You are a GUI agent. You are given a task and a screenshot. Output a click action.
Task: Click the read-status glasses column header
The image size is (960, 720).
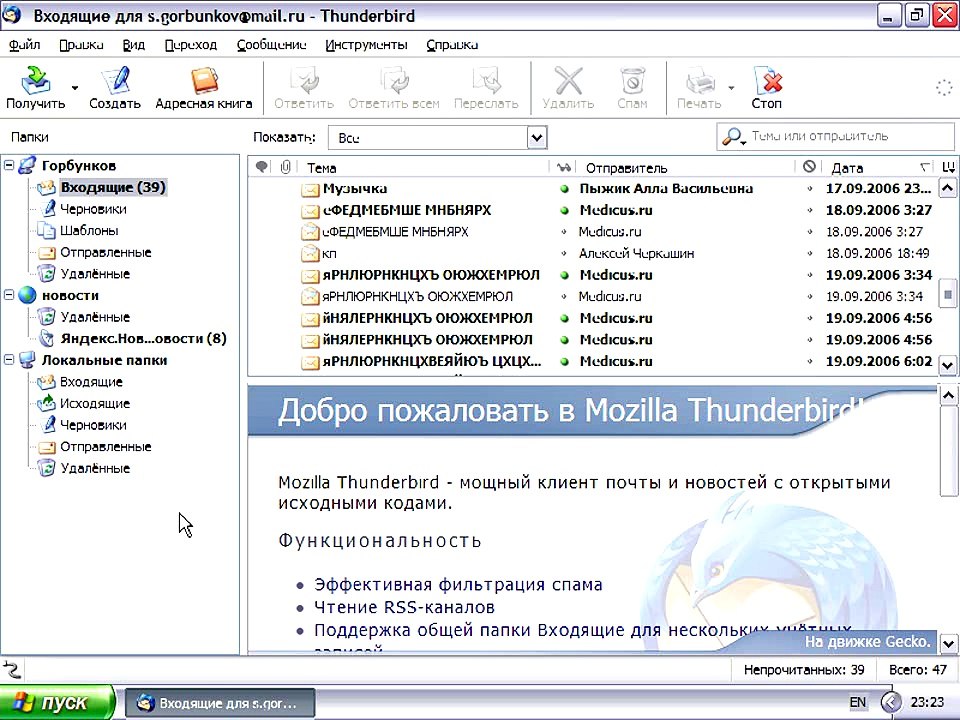pyautogui.click(x=563, y=167)
